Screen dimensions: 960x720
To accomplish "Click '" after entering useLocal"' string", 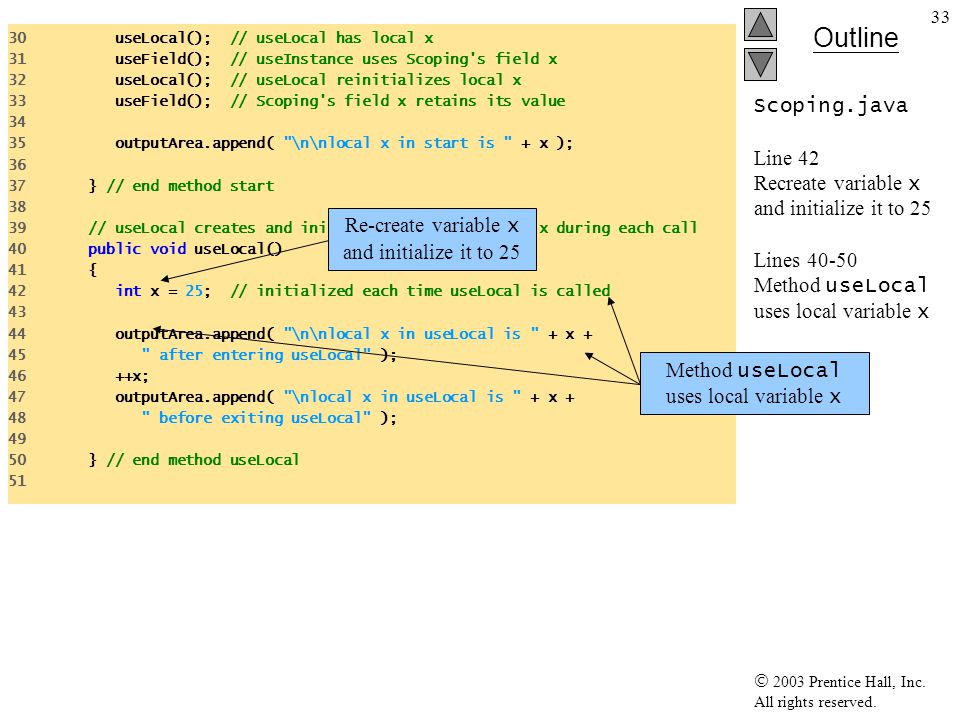I will 256,355.
